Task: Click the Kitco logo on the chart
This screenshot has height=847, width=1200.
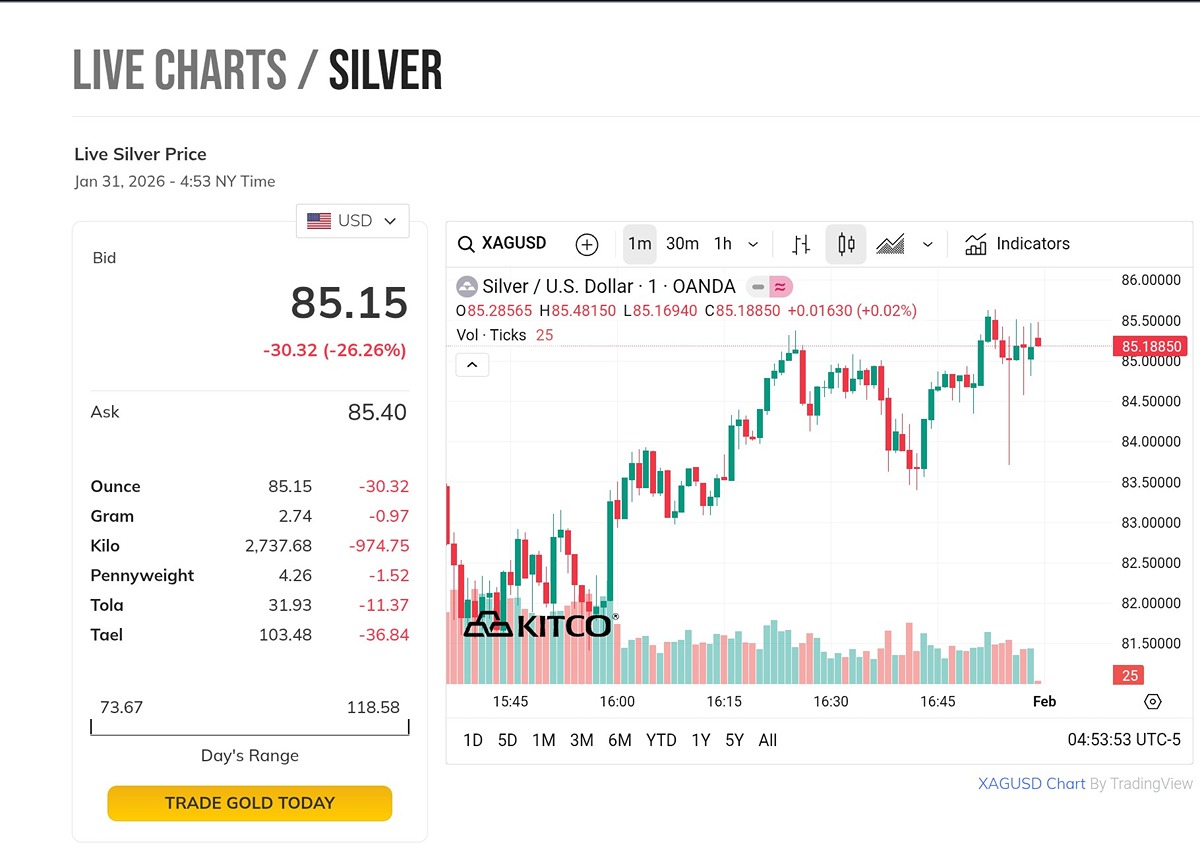Action: tap(539, 625)
